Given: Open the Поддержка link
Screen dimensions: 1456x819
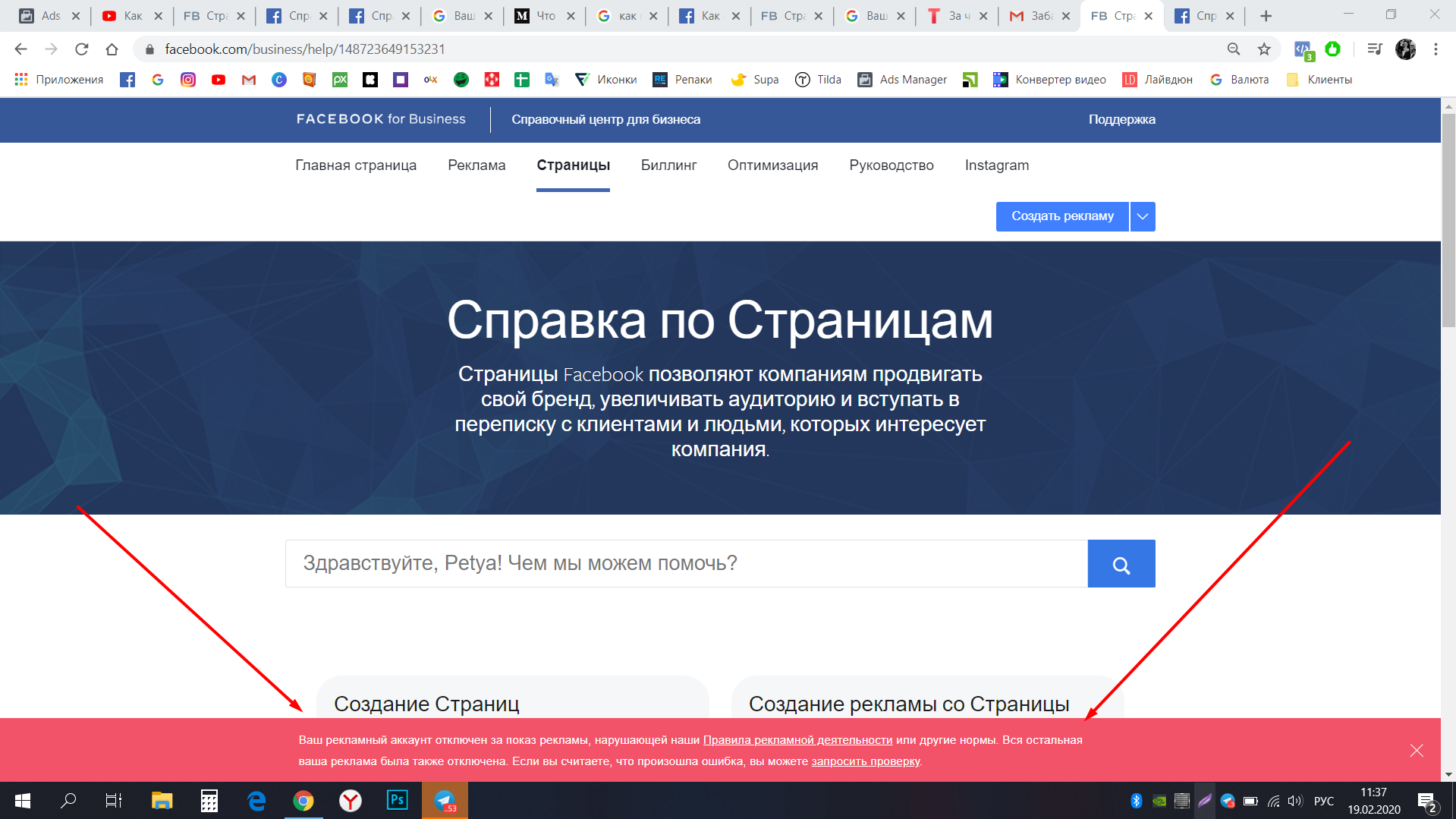Looking at the screenshot, I should pyautogui.click(x=1121, y=120).
